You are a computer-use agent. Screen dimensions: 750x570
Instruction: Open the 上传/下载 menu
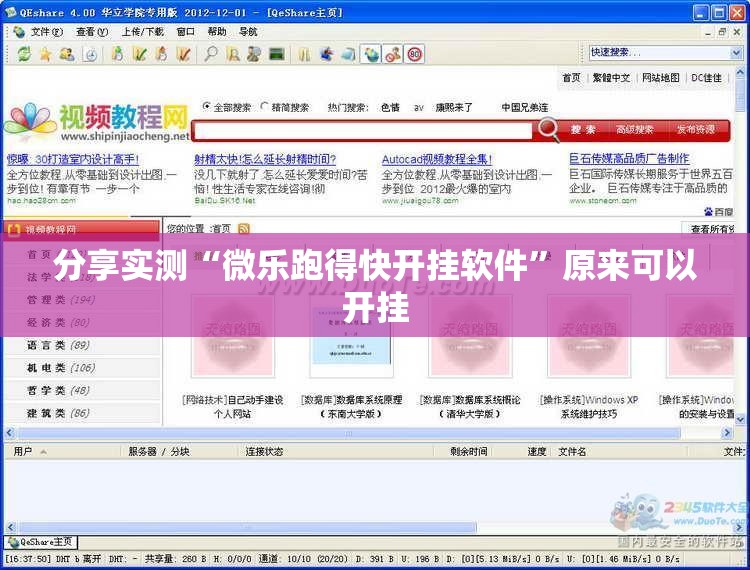tap(142, 31)
